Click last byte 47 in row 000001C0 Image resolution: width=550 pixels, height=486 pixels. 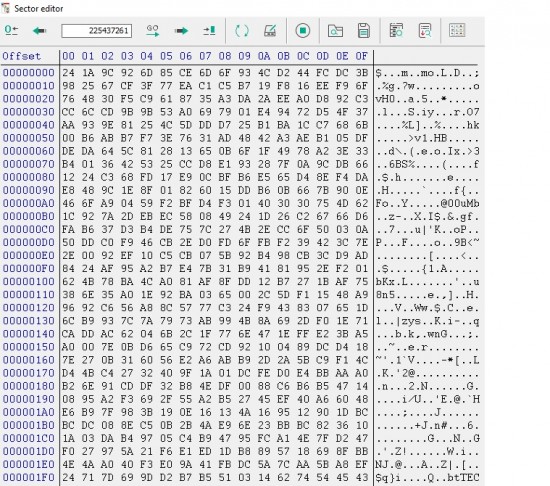click(x=361, y=438)
